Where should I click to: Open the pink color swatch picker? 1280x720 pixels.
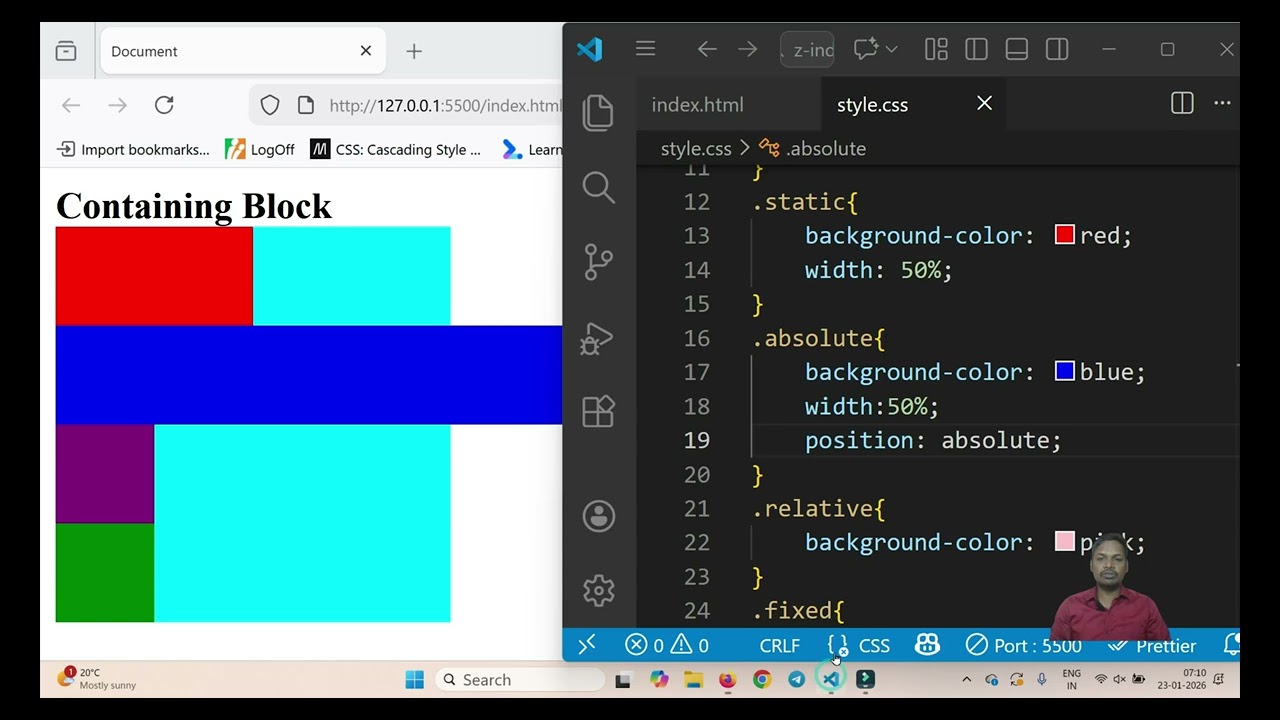pyautogui.click(x=1064, y=541)
